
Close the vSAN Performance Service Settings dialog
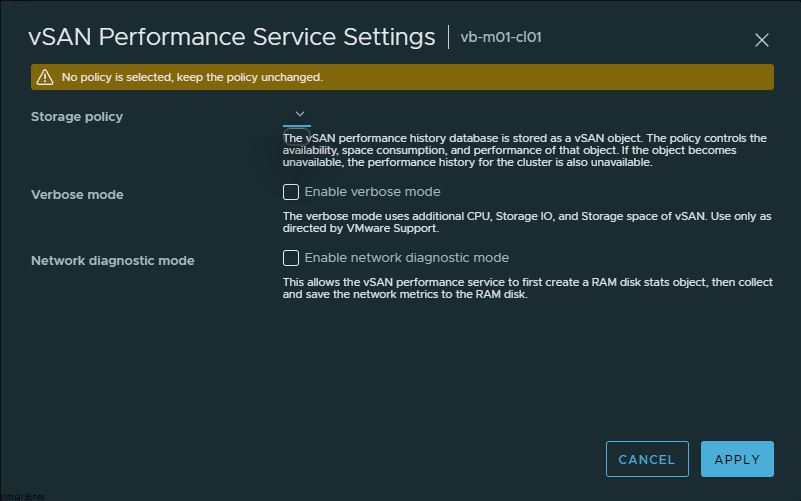point(761,40)
